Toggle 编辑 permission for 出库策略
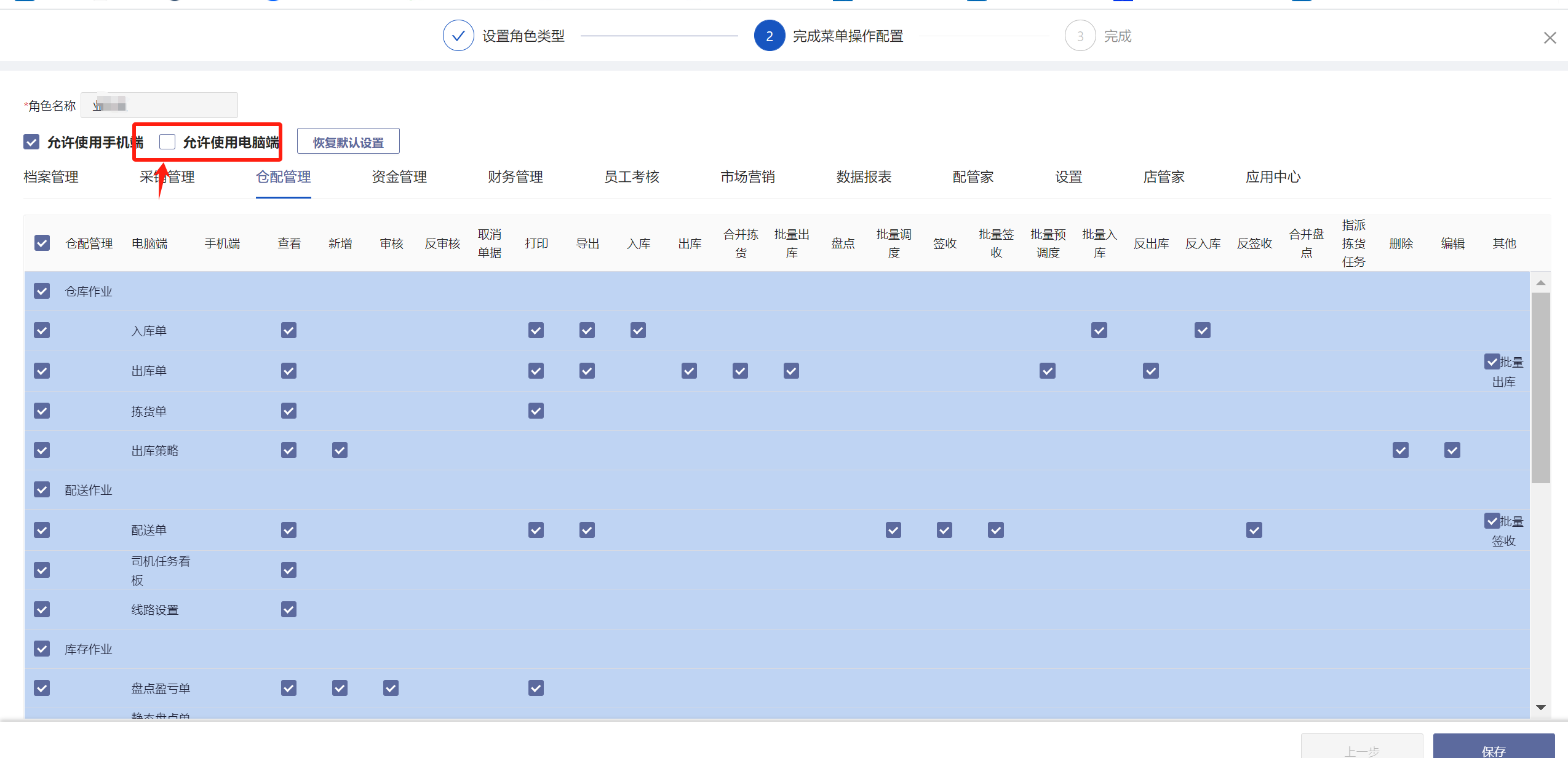 (1452, 450)
